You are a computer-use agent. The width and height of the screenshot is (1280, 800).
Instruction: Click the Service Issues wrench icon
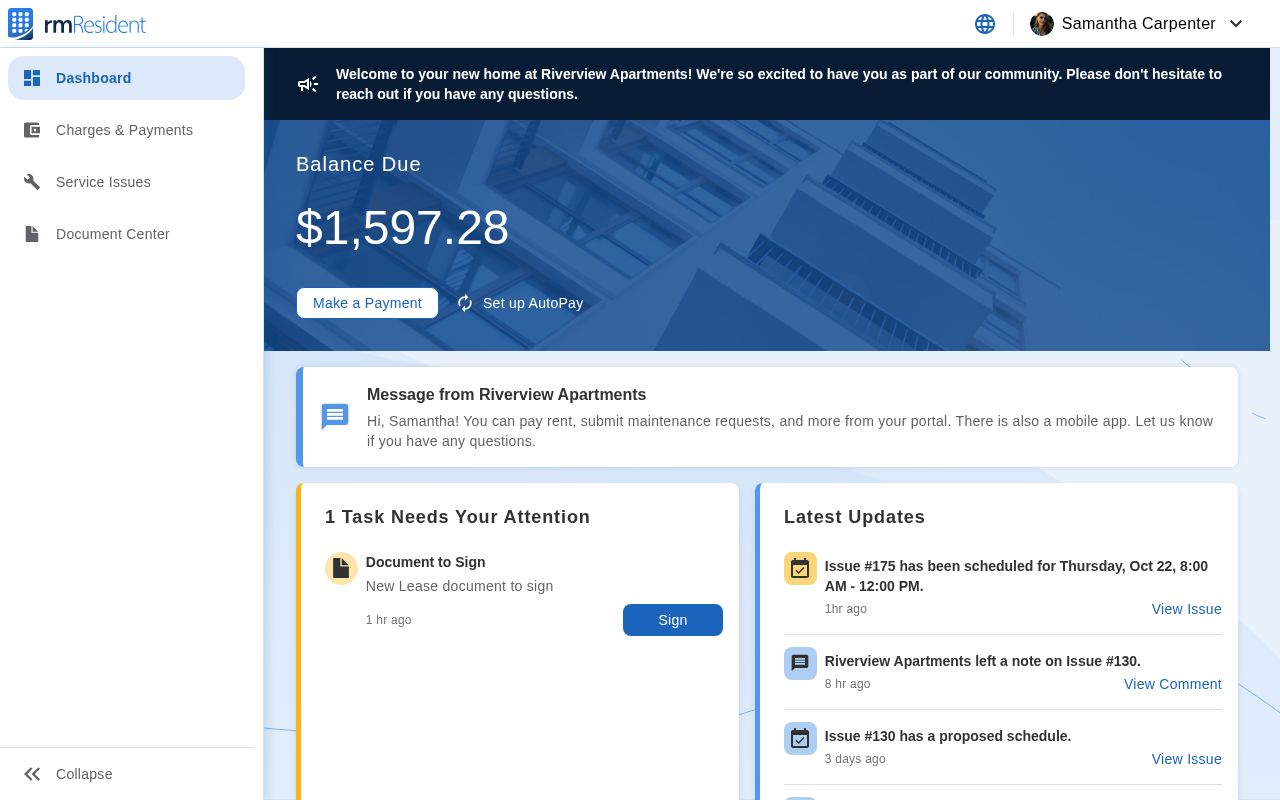32,182
